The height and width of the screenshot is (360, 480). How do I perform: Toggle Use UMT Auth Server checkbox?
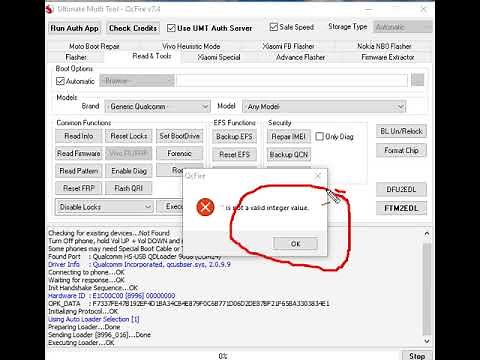point(171,28)
